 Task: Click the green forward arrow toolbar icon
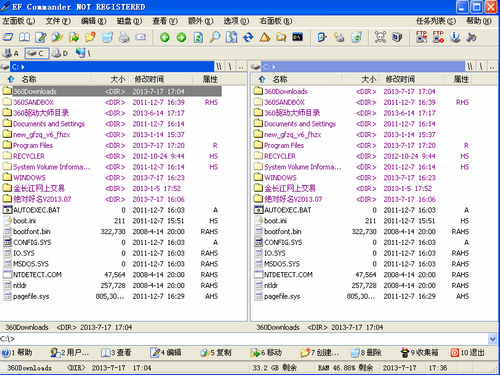pos(181,37)
